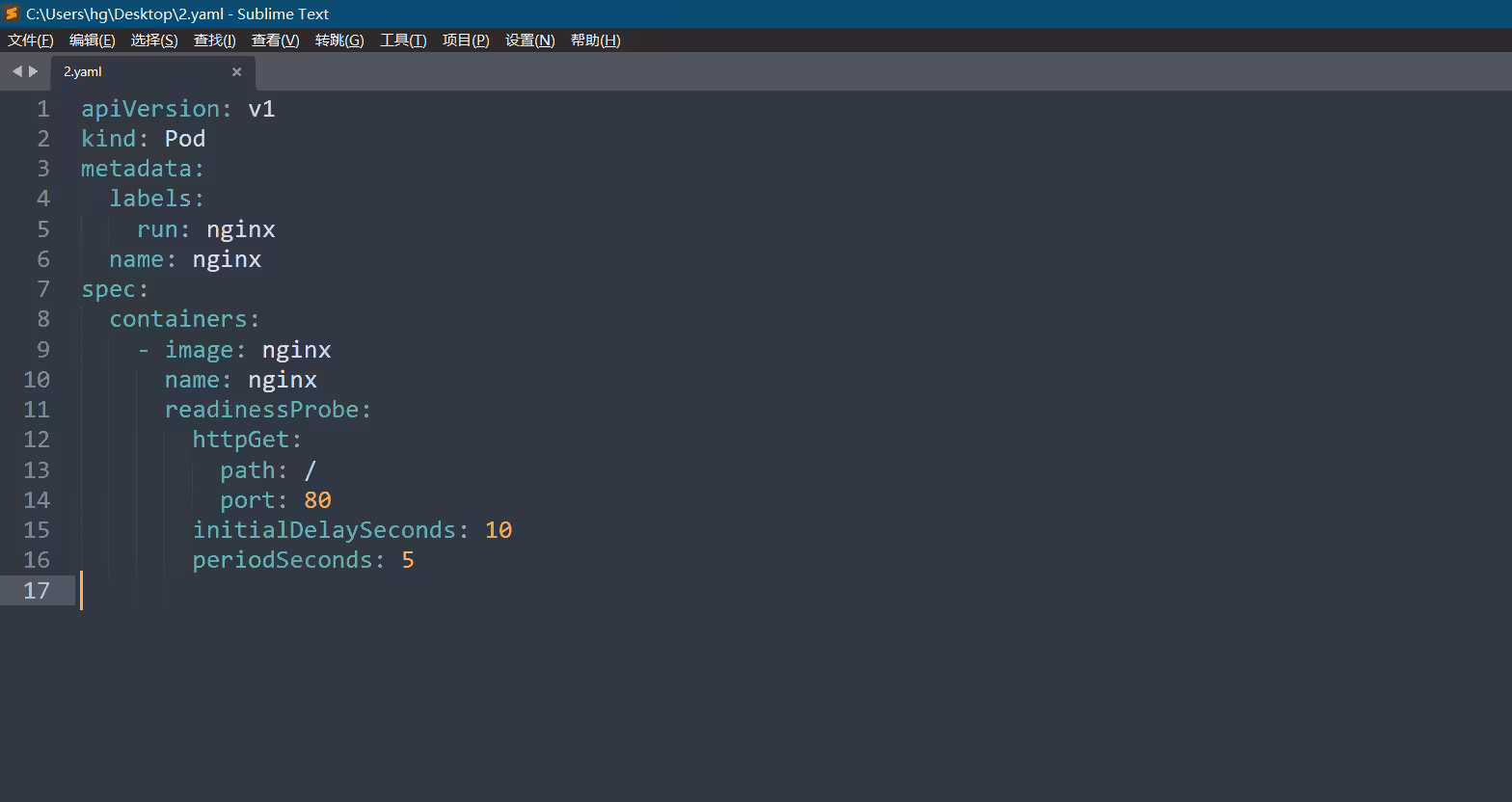The height and width of the screenshot is (802, 1512).
Task: Click the initialDelaySeconds value 10
Action: (x=499, y=530)
